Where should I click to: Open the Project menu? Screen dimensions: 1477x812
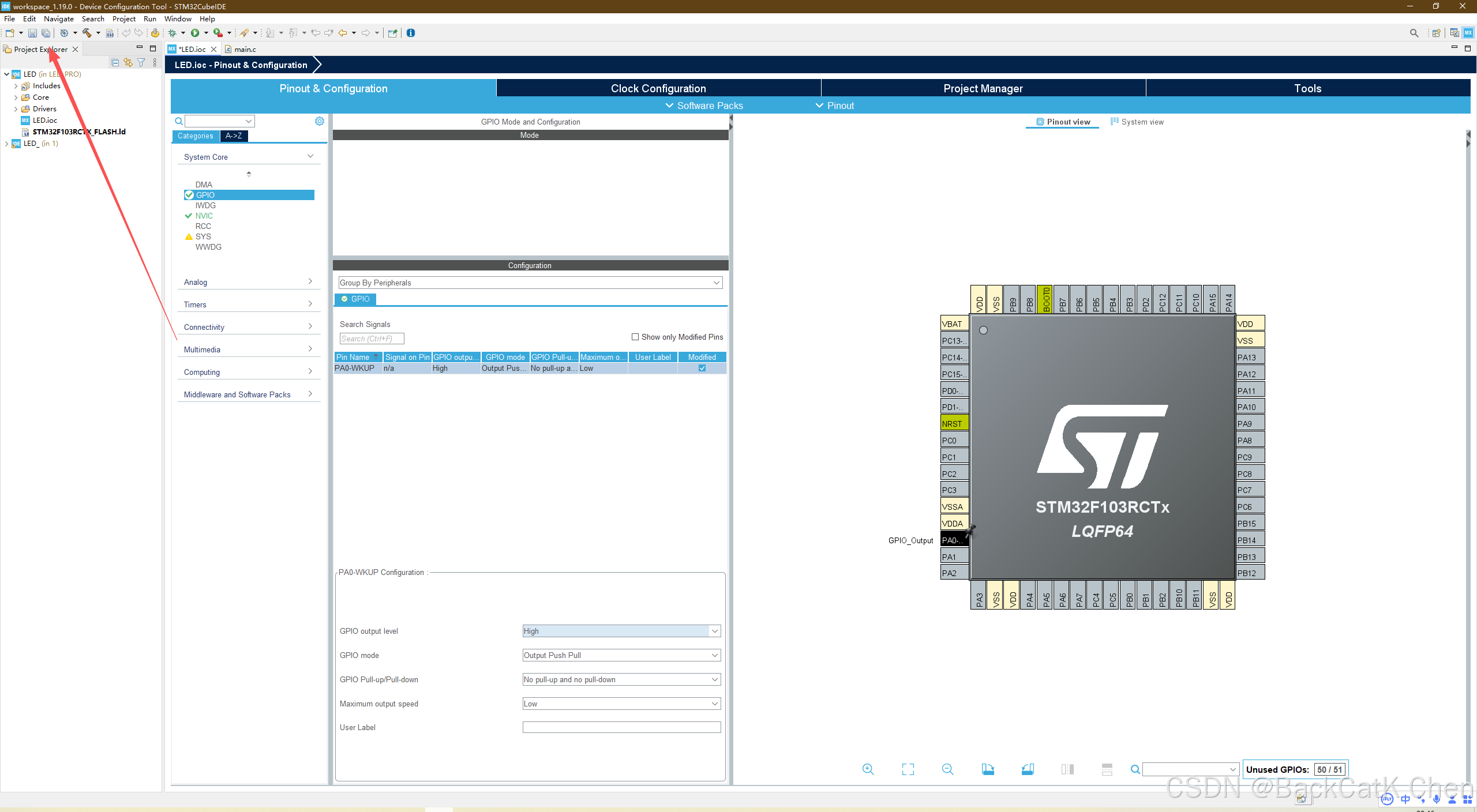tap(124, 19)
